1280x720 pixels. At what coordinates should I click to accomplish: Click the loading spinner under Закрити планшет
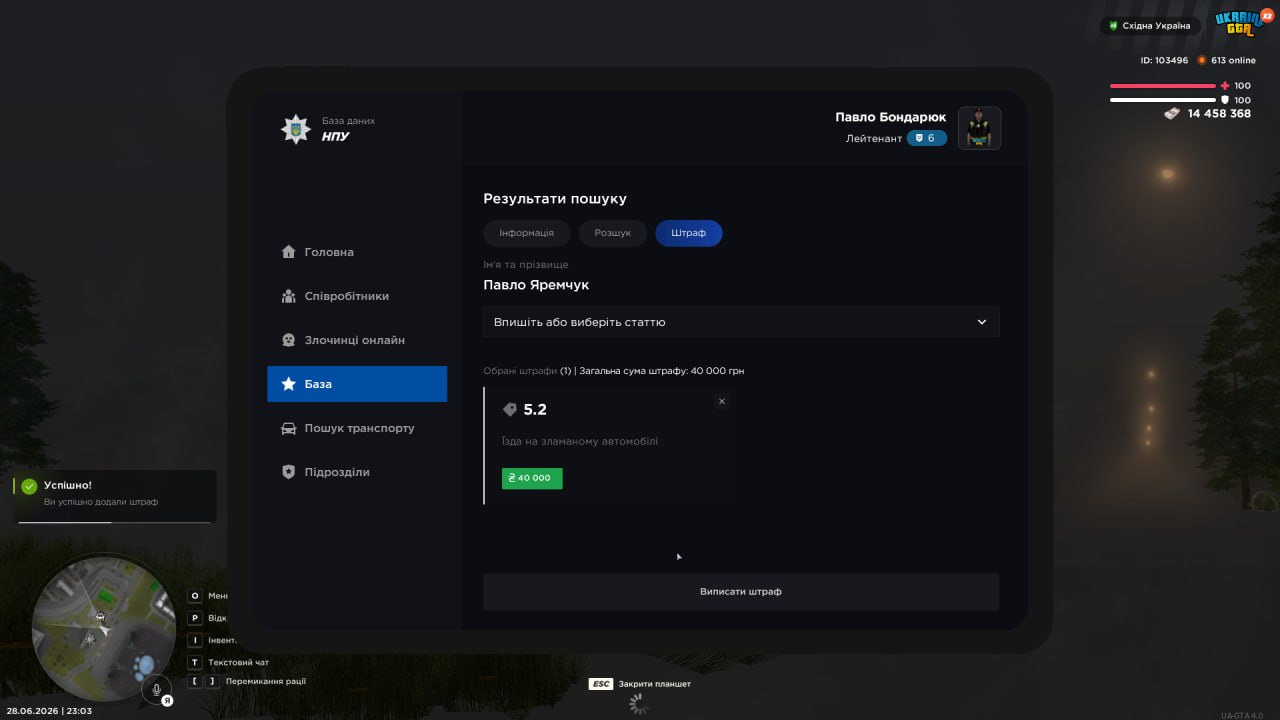[x=639, y=704]
